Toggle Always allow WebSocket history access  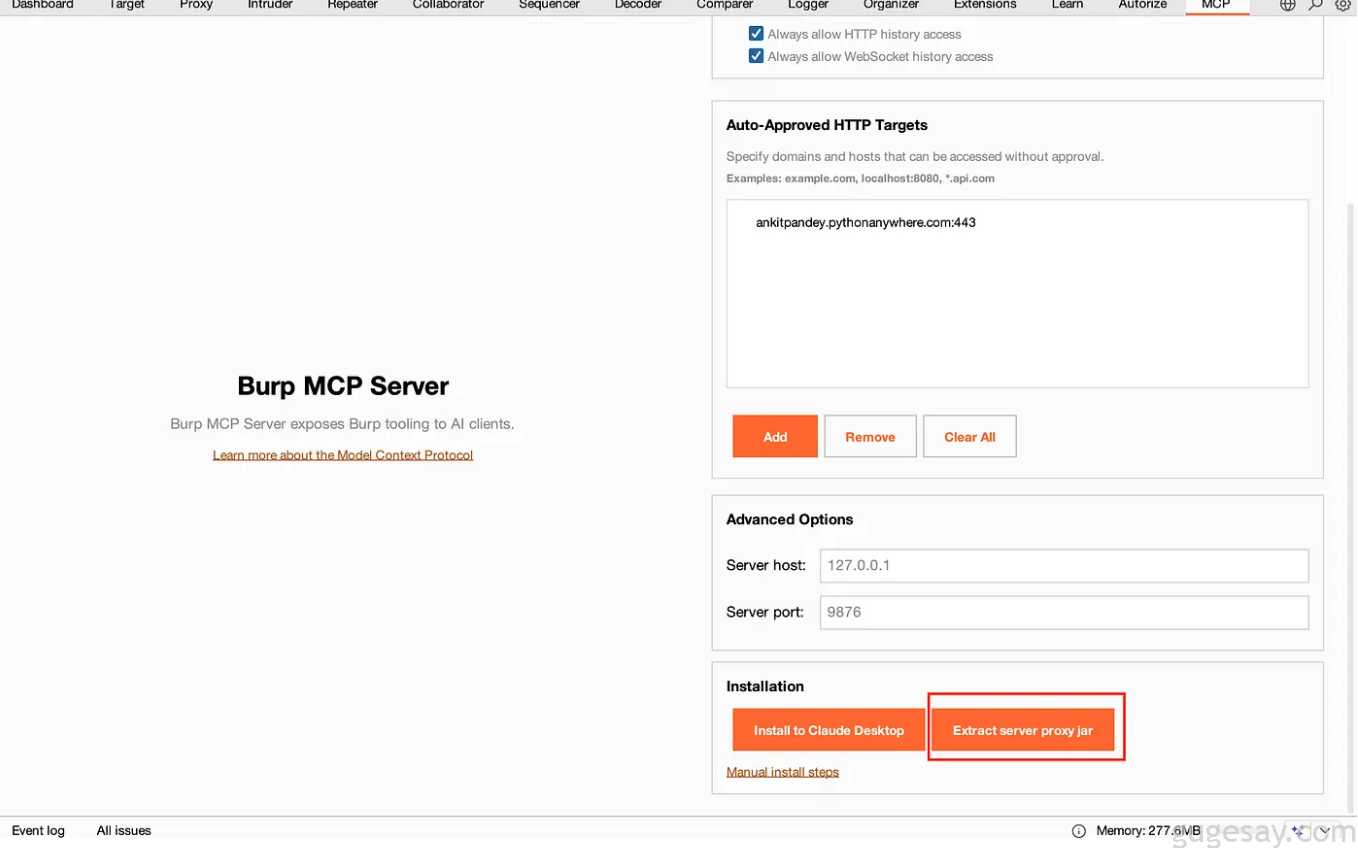756,57
